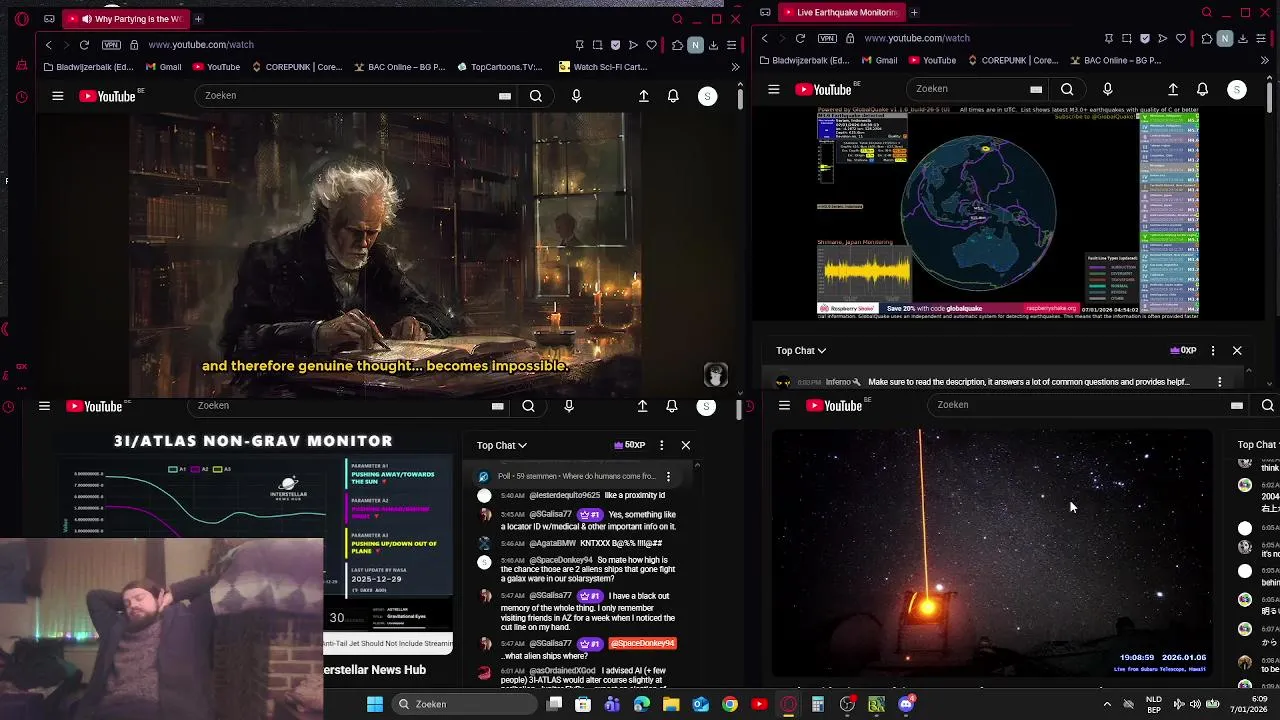This screenshot has height=720, width=1280.
Task: Close 3I/ATLAS live chat panel
Action: [x=686, y=445]
